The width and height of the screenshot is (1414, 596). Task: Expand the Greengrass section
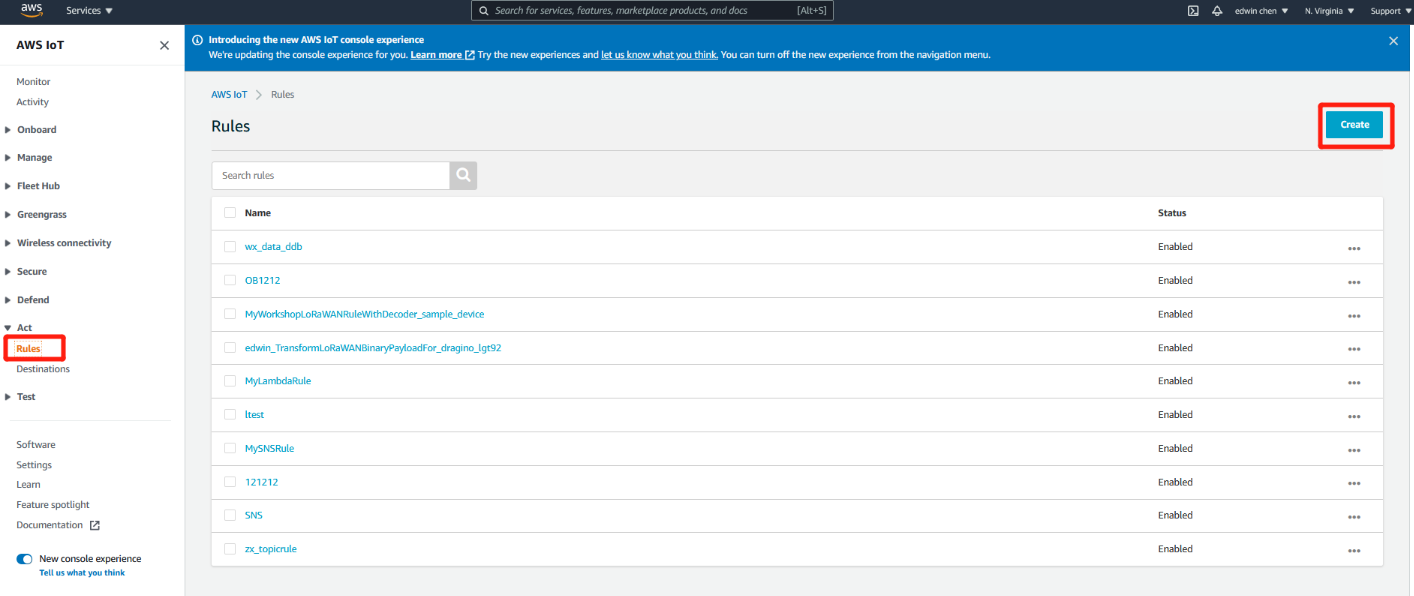(x=36, y=215)
